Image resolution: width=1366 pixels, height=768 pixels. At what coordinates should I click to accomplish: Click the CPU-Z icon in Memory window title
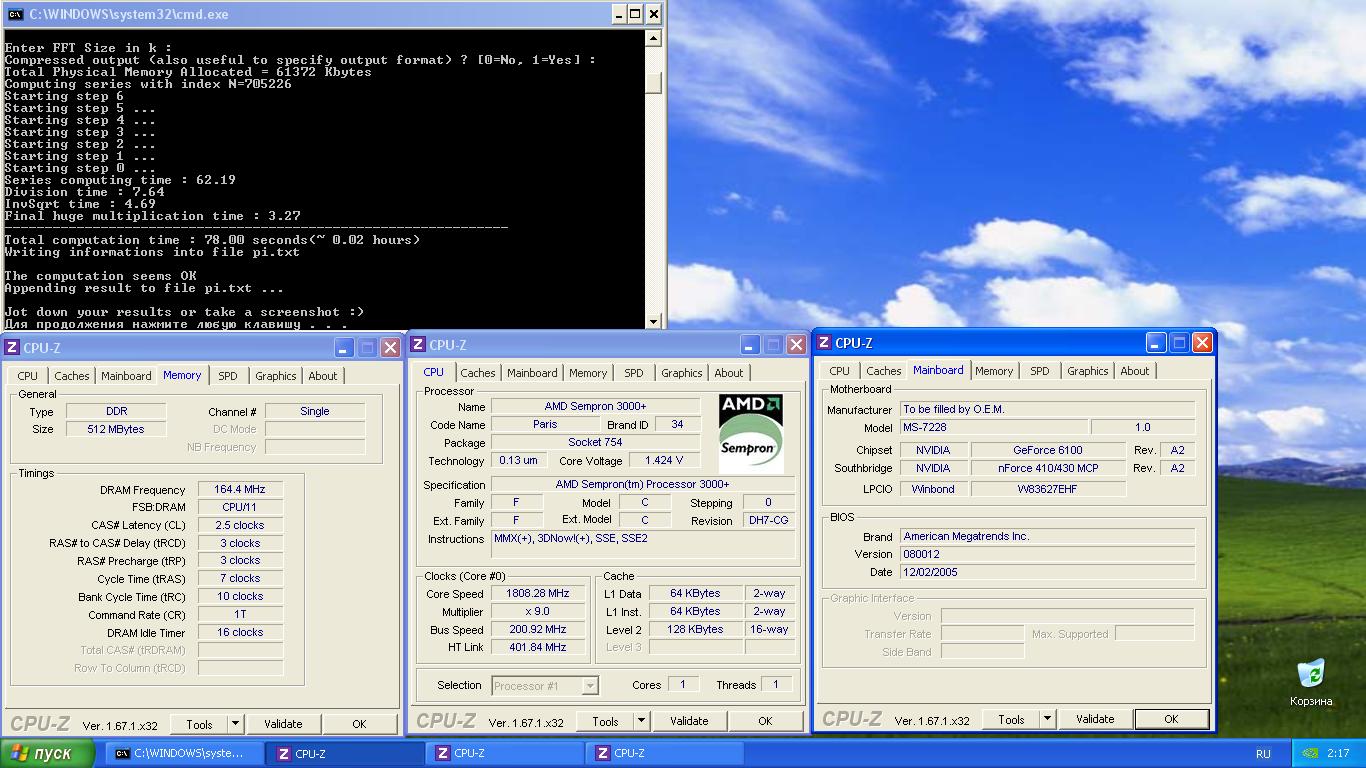point(12,348)
